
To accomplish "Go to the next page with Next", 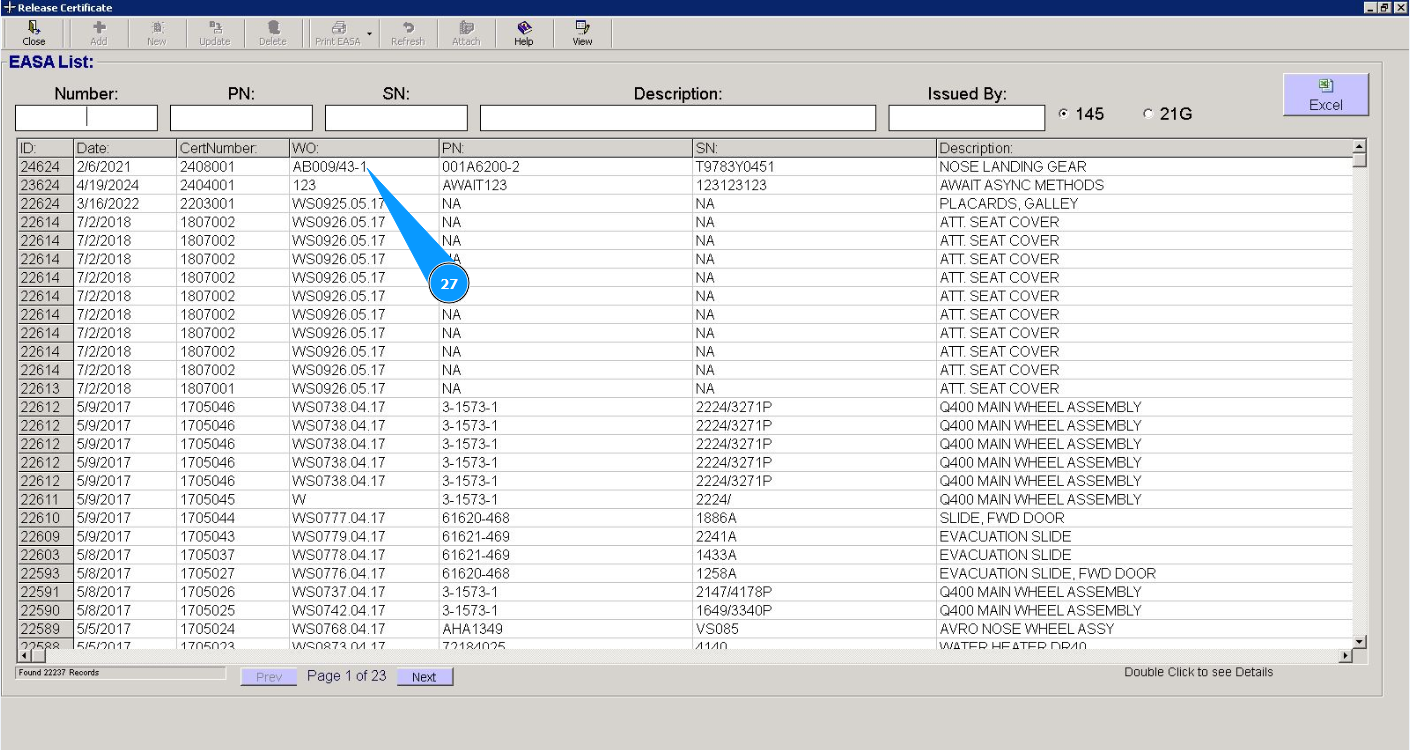I will tap(424, 677).
